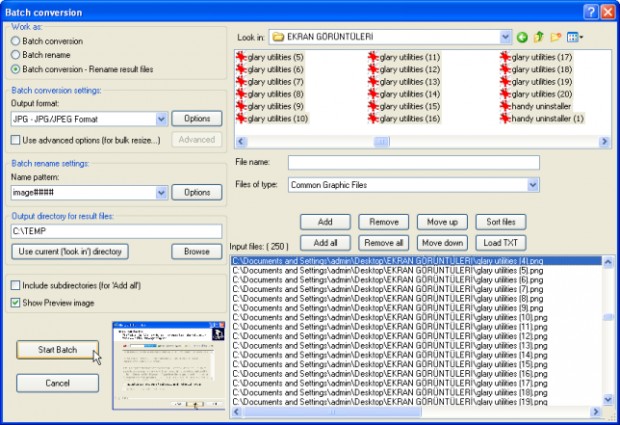The image size is (620, 425).
Task: Click the Load TXT button
Action: point(501,243)
